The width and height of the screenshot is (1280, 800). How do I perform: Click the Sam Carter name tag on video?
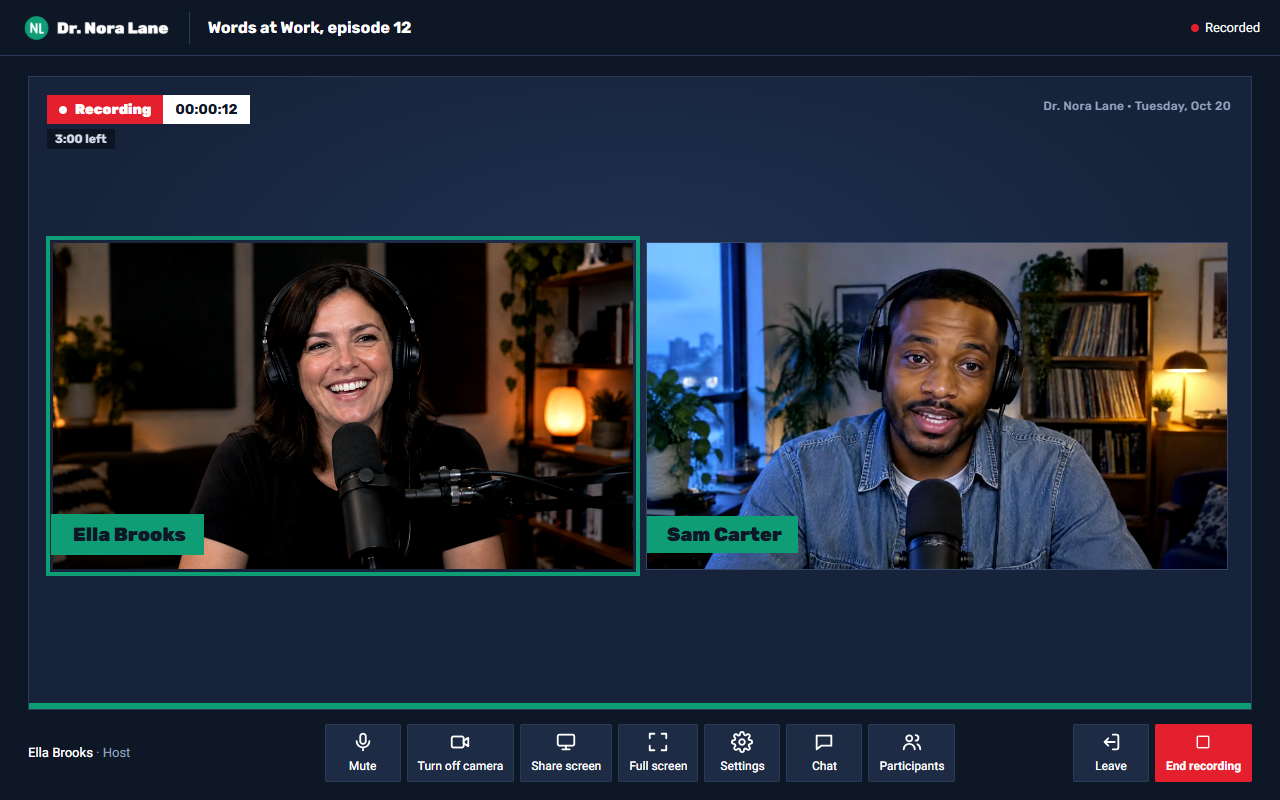(723, 534)
